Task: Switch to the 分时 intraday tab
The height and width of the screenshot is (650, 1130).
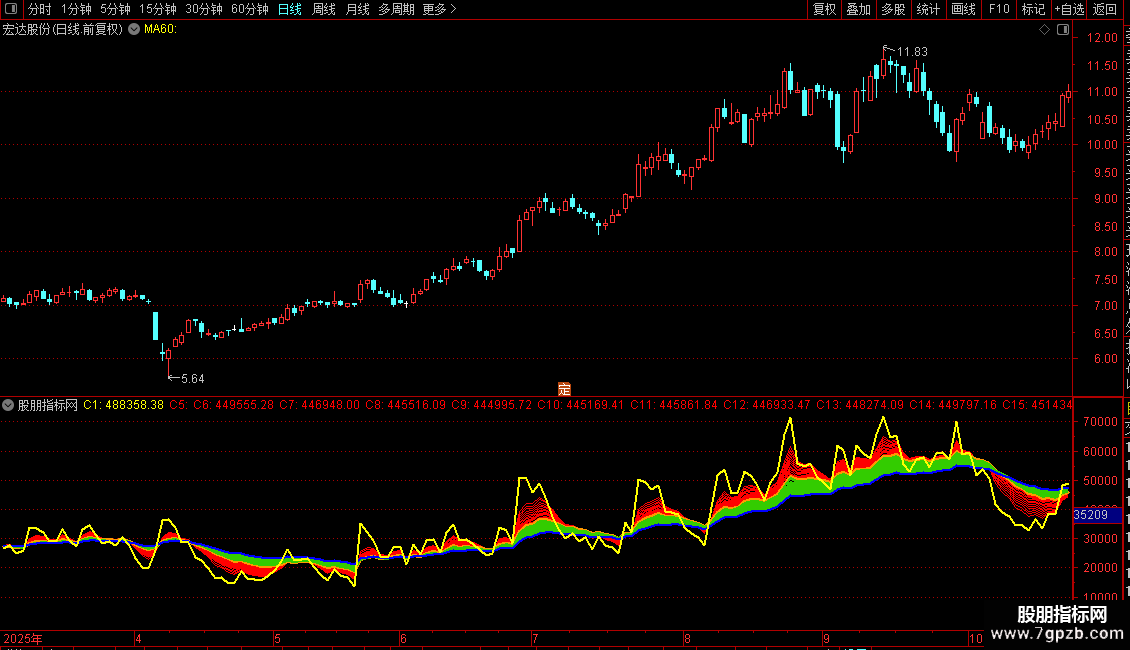Action: 40,9
